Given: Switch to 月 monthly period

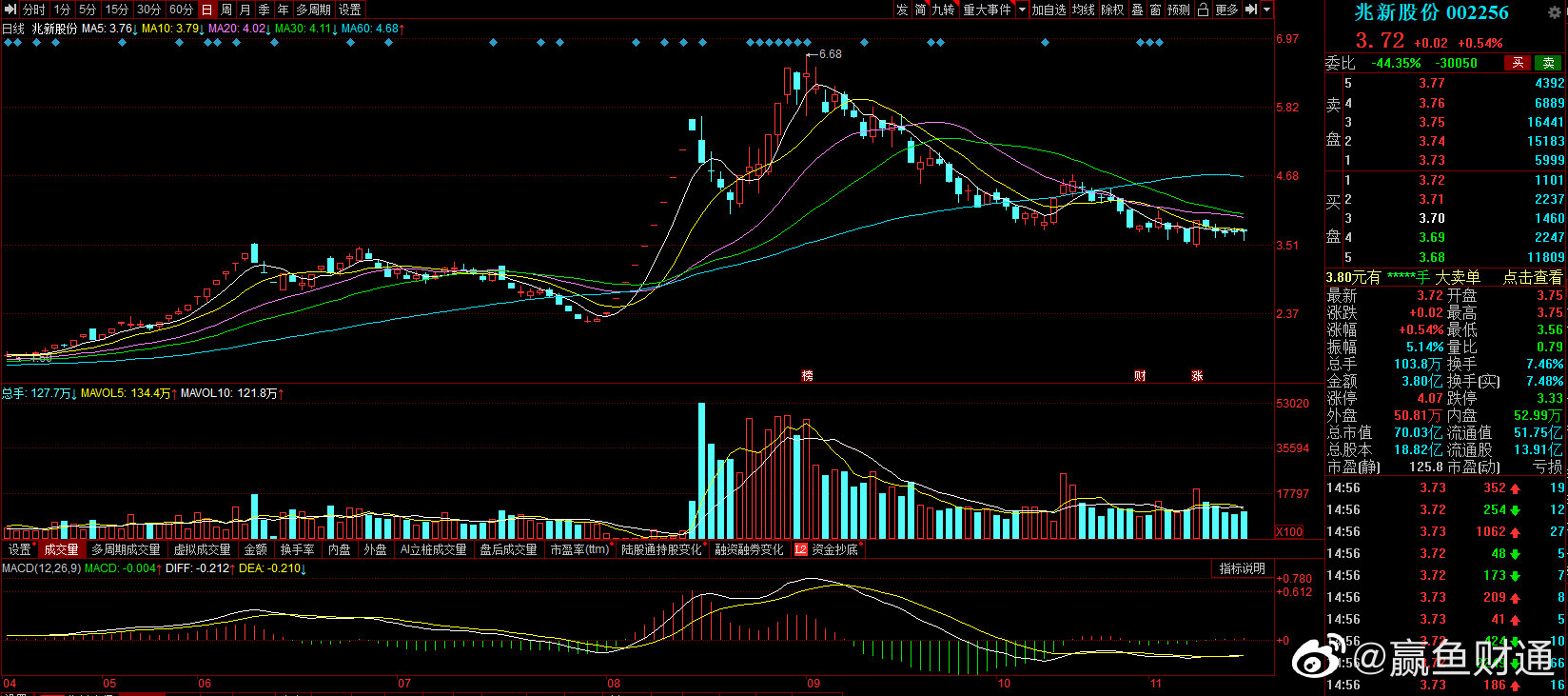Looking at the screenshot, I should click(245, 10).
